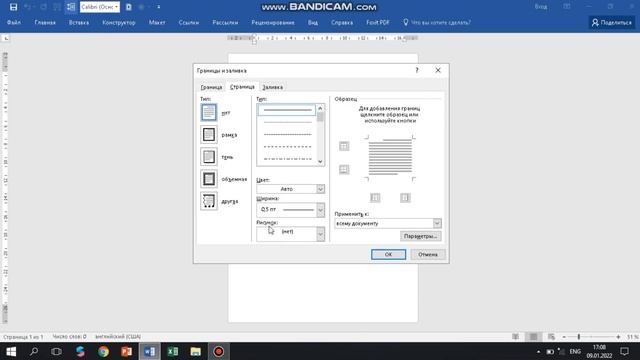Click the page preview sample in Образец
This screenshot has height=360, width=640.
click(x=390, y=158)
